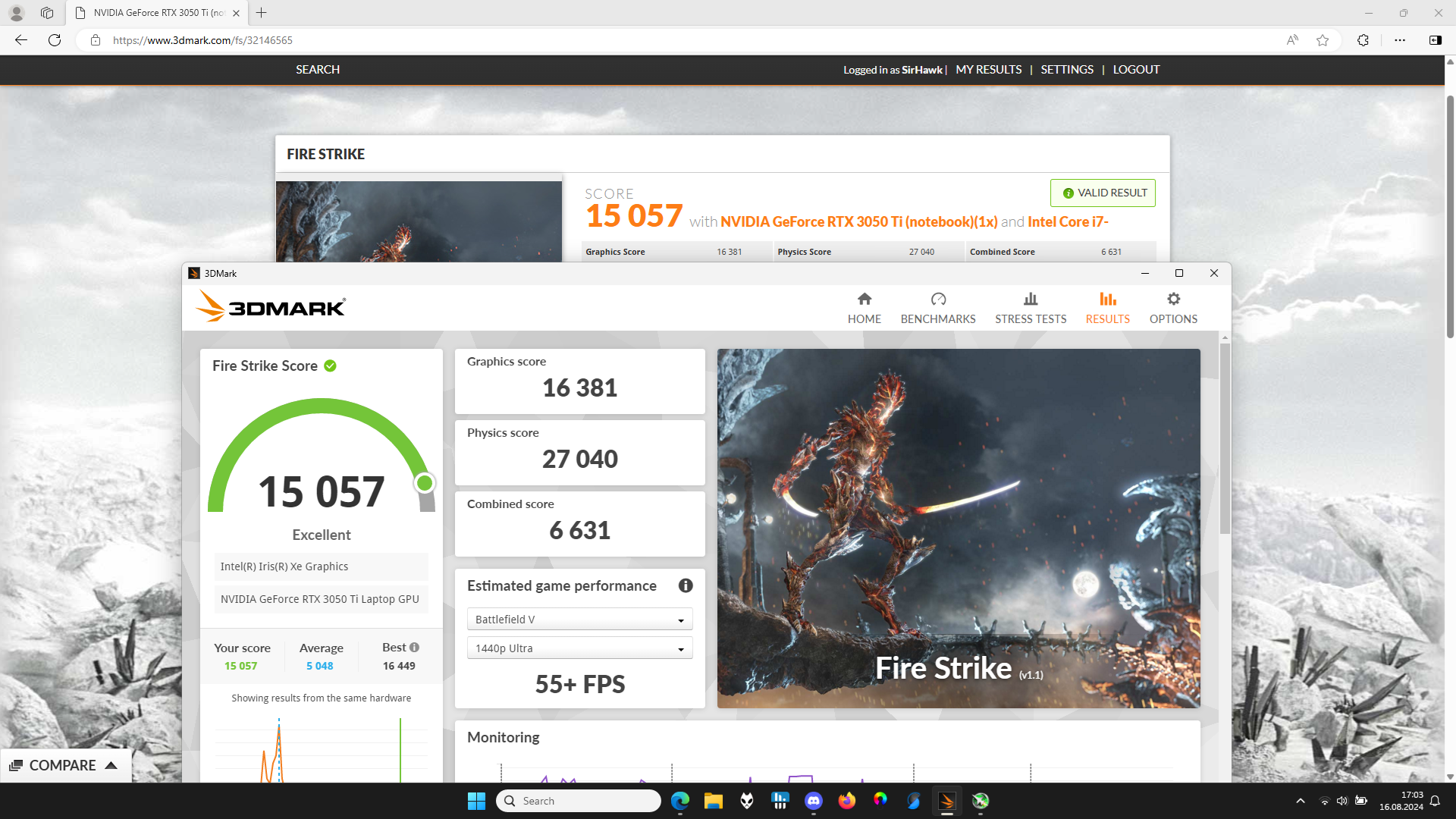The height and width of the screenshot is (819, 1456).
Task: Open MY RESULTS on 3dmark.com
Action: pyautogui.click(x=988, y=70)
